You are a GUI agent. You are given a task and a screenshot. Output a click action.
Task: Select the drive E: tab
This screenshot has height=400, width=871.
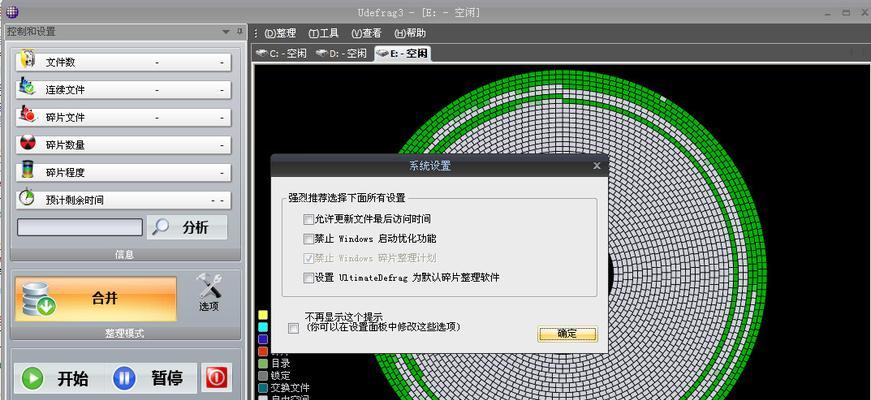402,54
